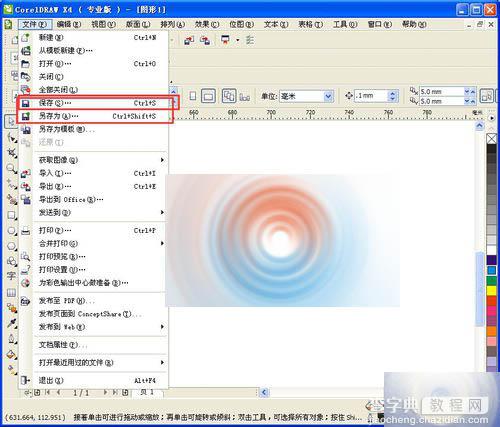Image resolution: width=500 pixels, height=427 pixels.
Task: Click the Import icon in the standard toolbar
Action: (189, 40)
